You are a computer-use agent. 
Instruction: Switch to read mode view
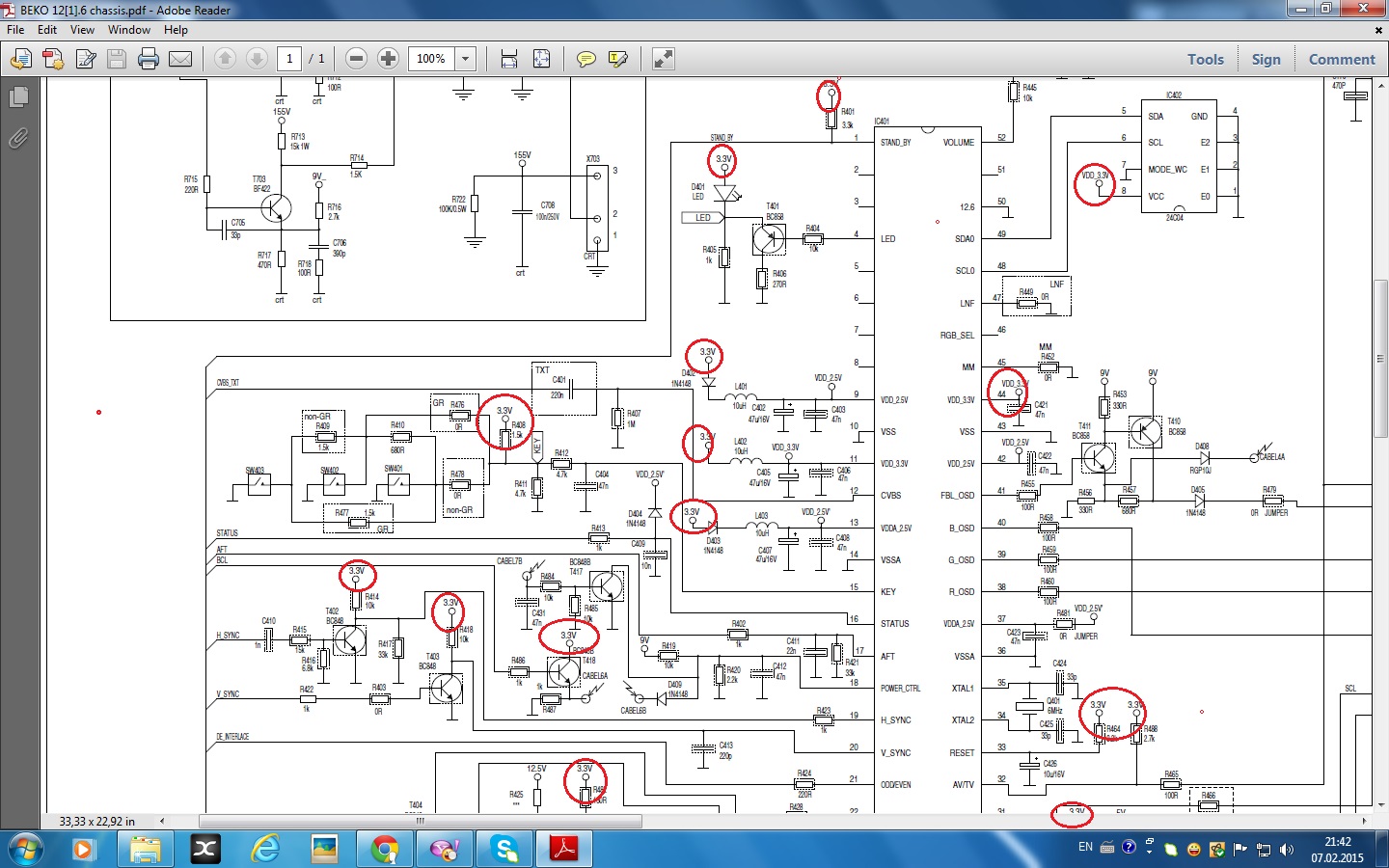pos(664,59)
